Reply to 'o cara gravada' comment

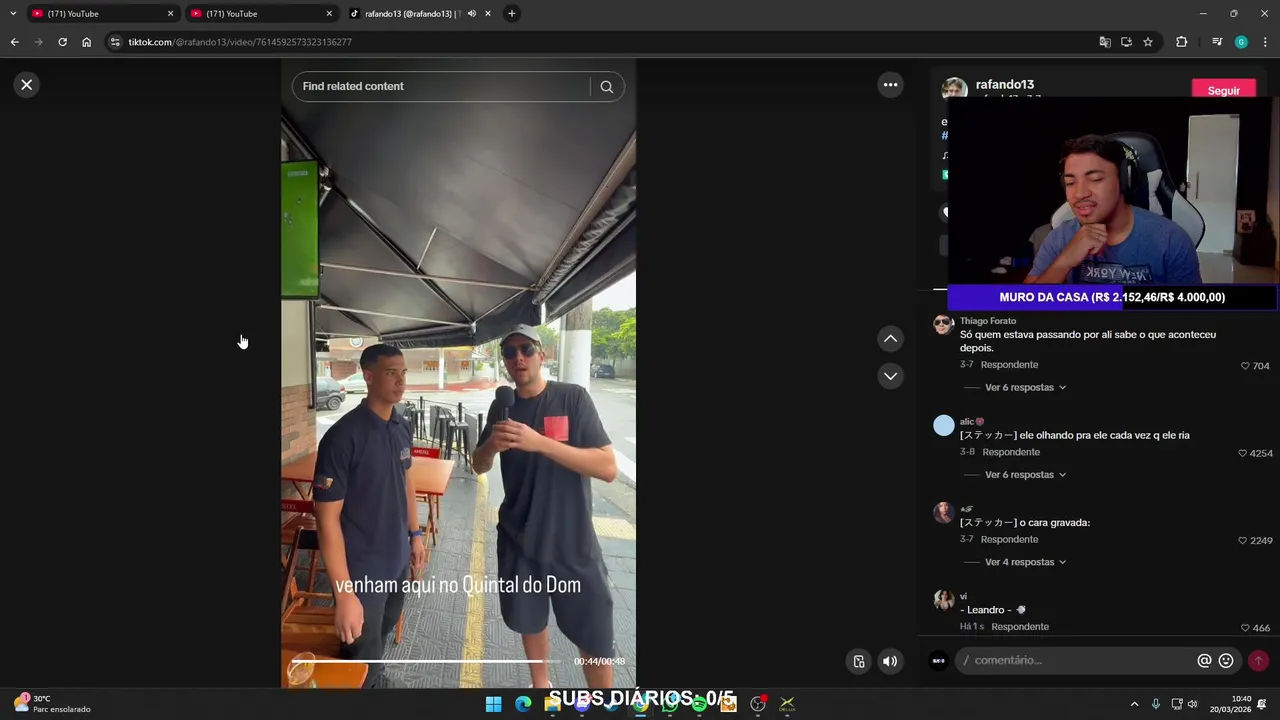(x=1009, y=540)
